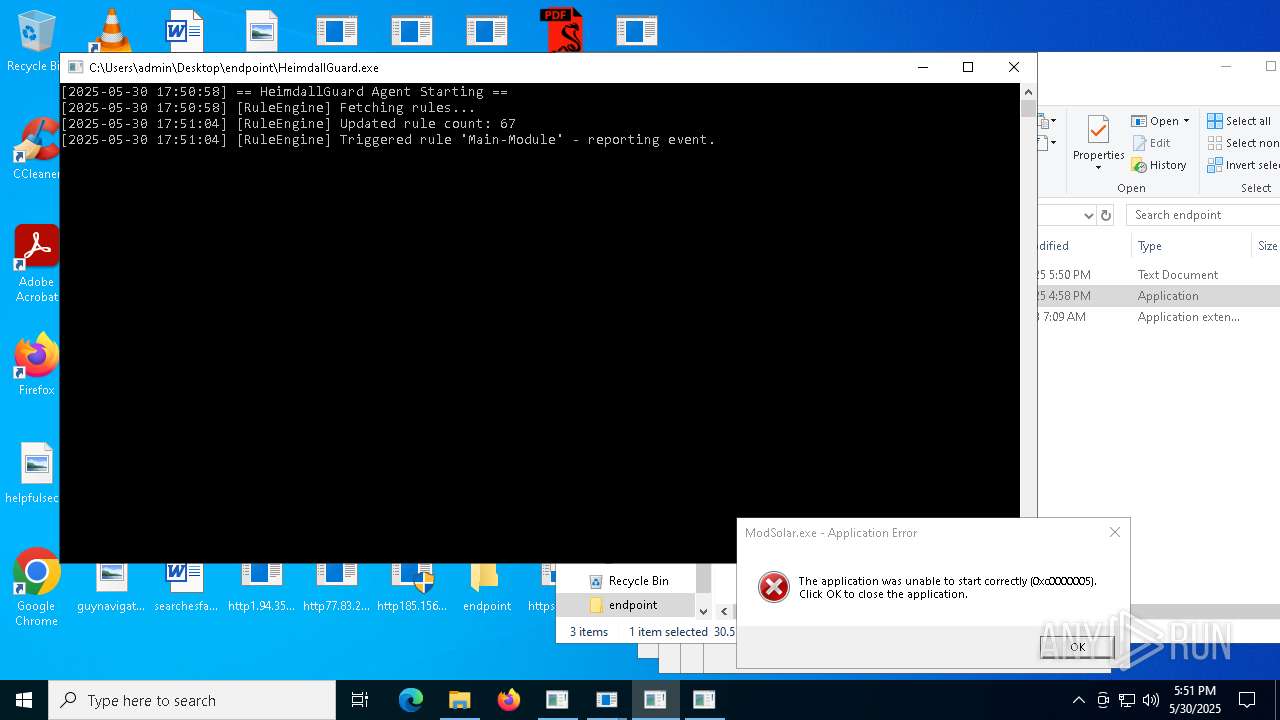Click Select none in Explorer ribbon
This screenshot has width=1280, height=720.
pos(1243,143)
